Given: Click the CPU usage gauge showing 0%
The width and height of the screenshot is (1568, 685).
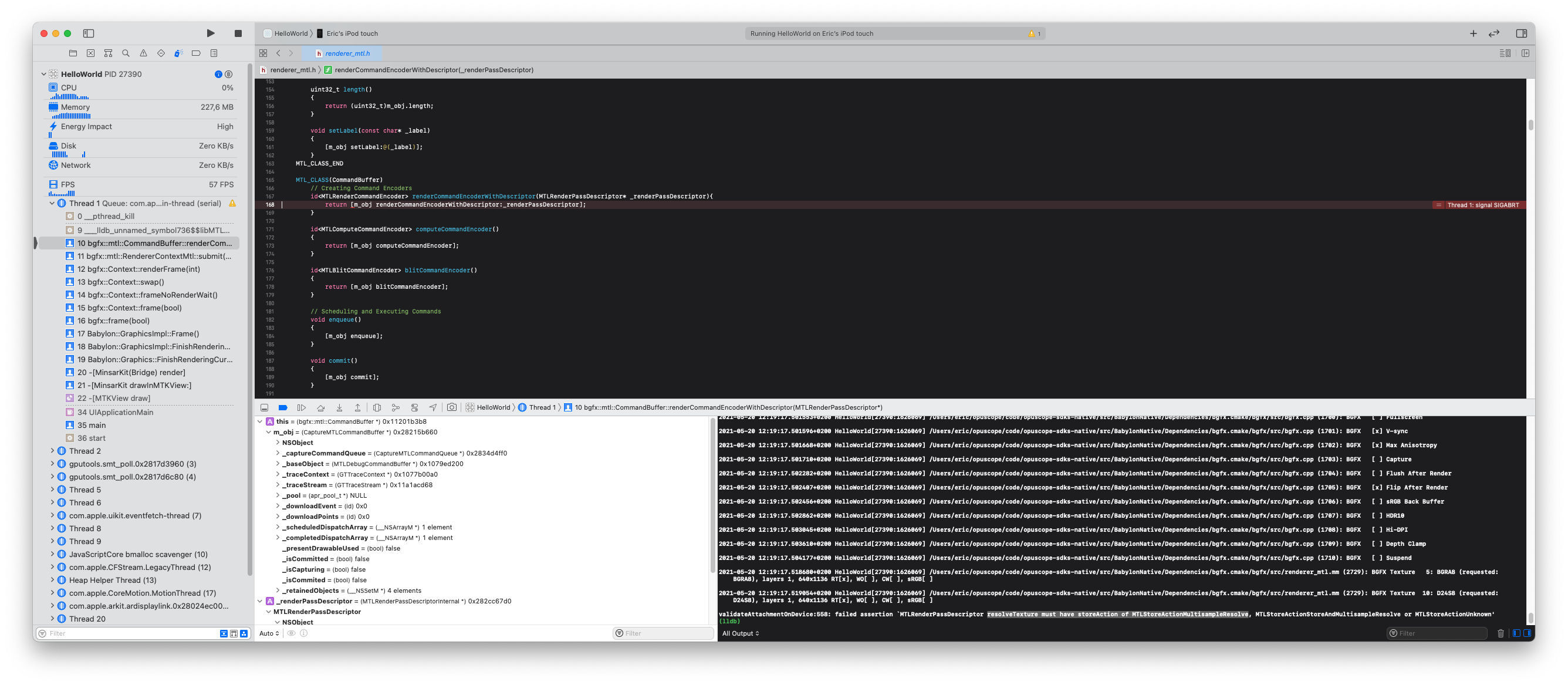Looking at the screenshot, I should tap(140, 87).
